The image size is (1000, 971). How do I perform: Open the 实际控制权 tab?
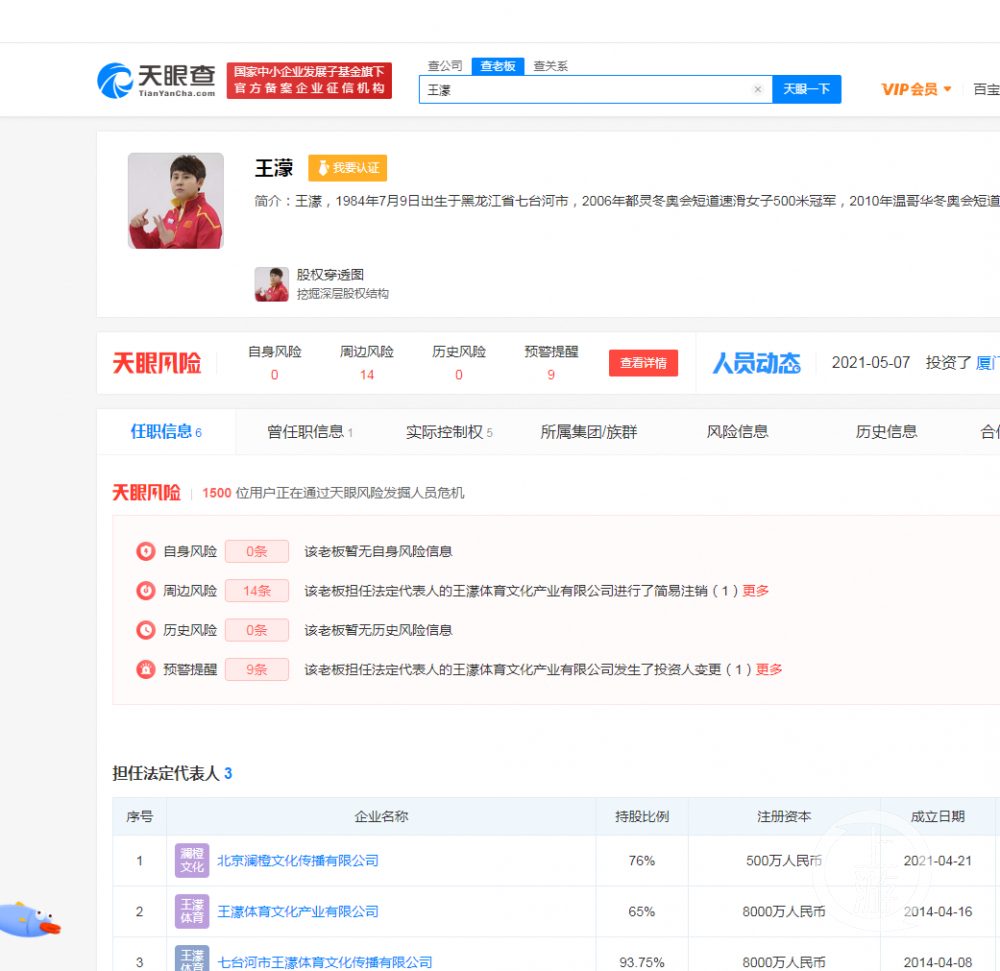point(443,431)
